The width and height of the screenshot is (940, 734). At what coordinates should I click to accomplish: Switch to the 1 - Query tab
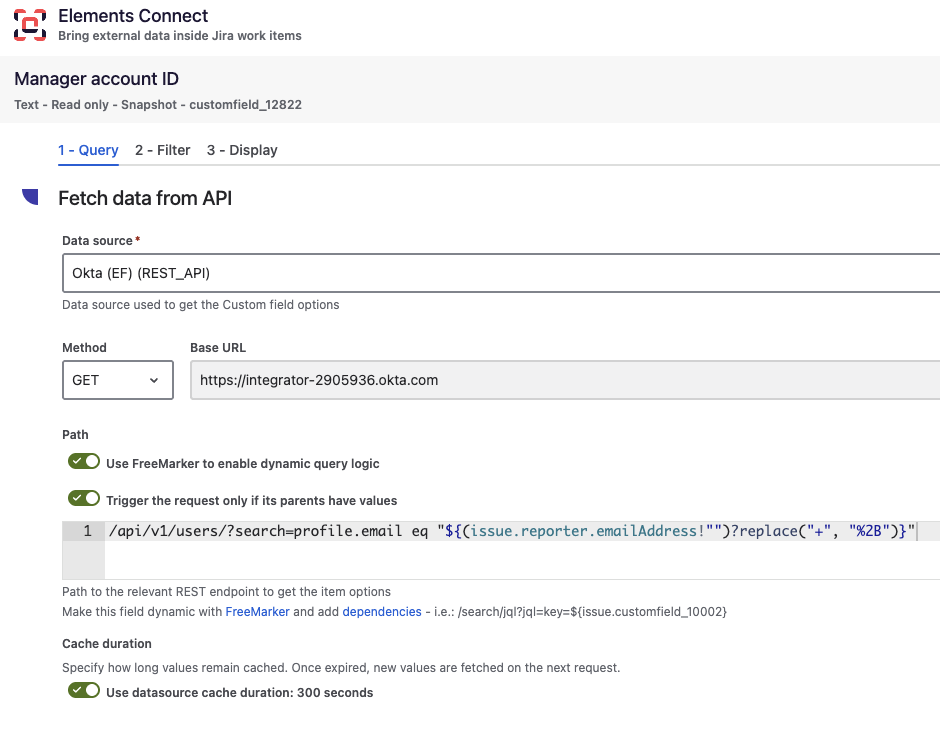pyautogui.click(x=88, y=150)
